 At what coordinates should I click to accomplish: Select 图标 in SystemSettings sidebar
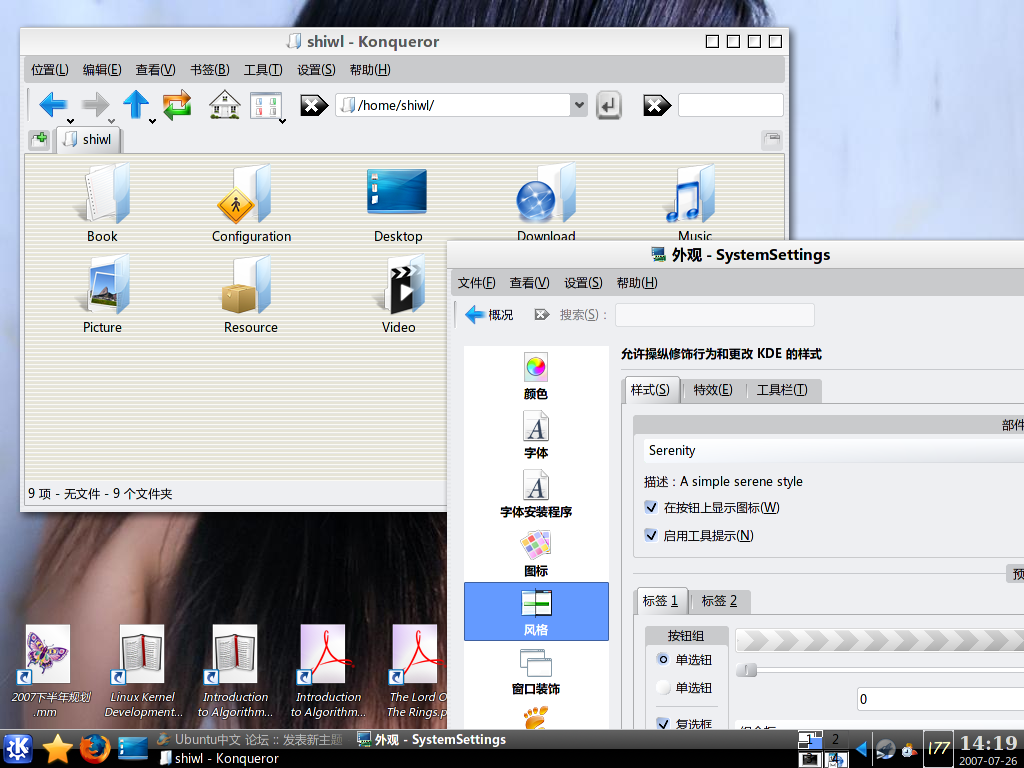click(536, 553)
